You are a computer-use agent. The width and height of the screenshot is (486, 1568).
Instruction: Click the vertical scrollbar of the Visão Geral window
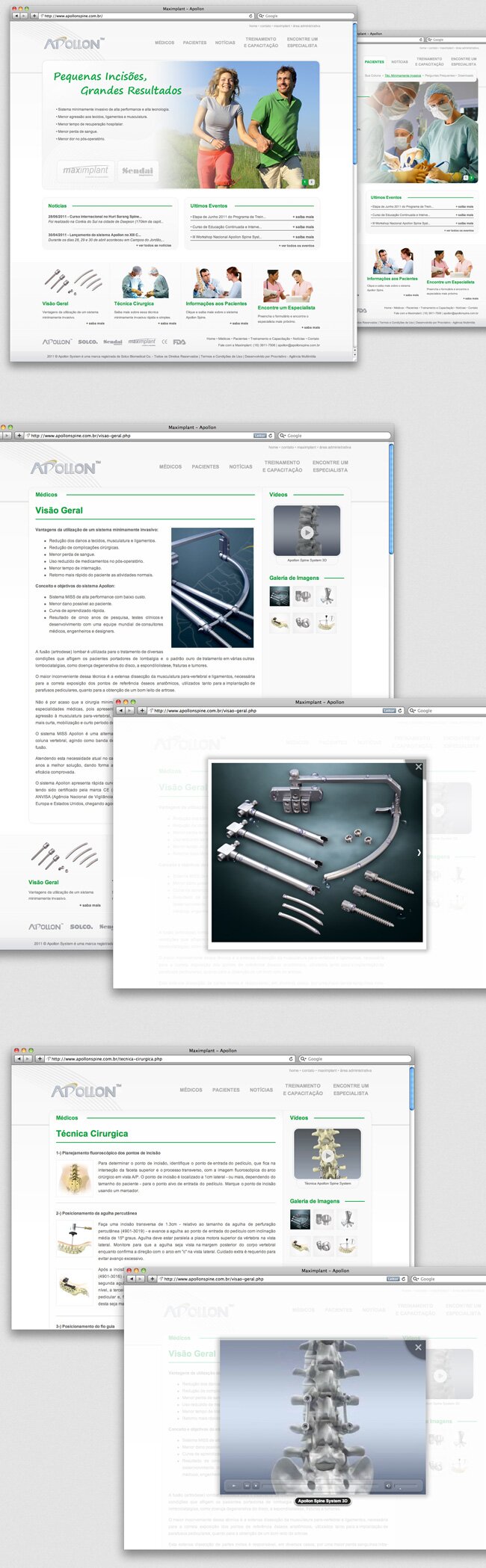391,499
